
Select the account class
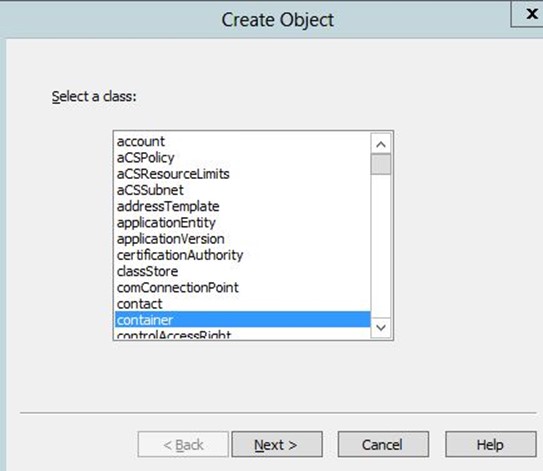242,141
